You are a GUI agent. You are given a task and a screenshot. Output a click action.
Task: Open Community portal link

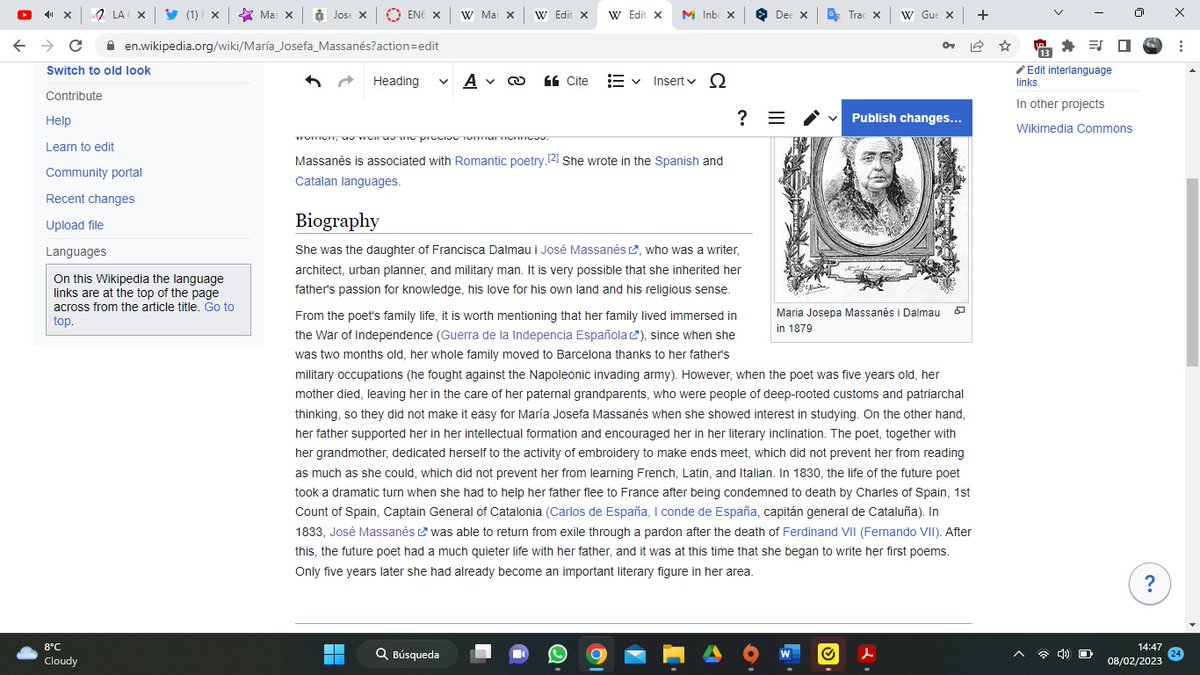(x=94, y=172)
